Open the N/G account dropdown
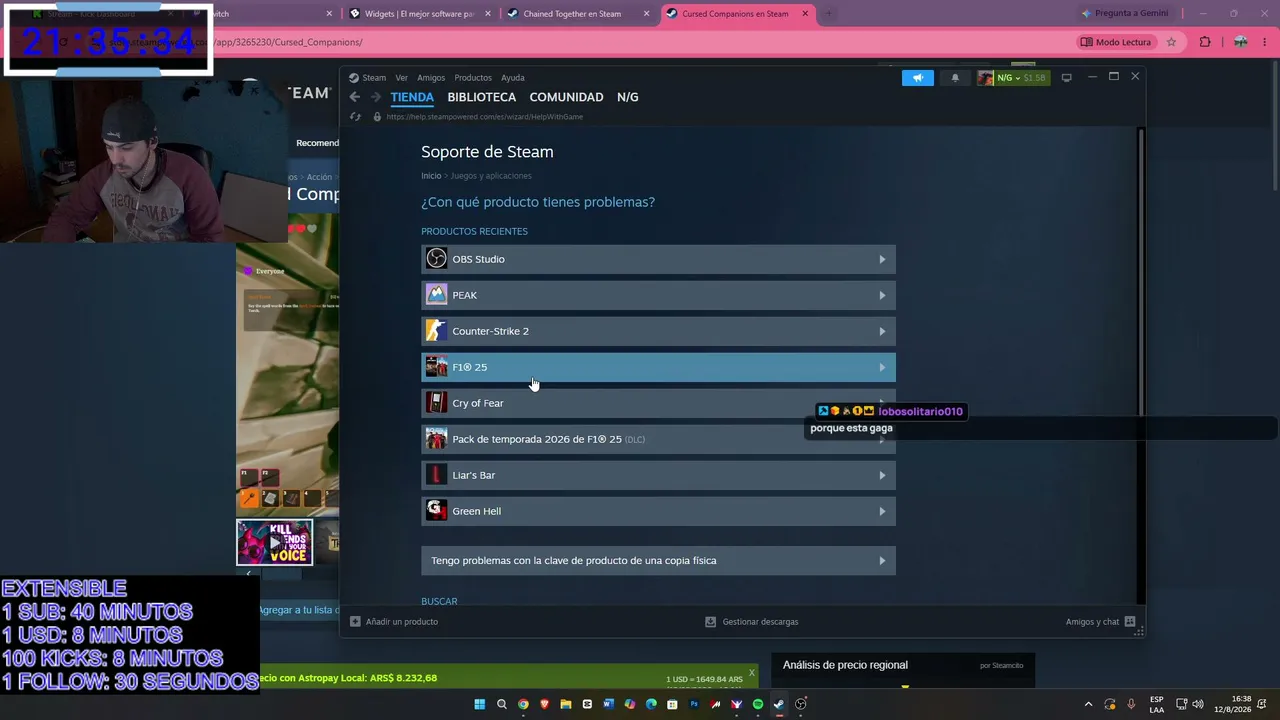Image resolution: width=1280 pixels, height=720 pixels. click(x=1008, y=77)
